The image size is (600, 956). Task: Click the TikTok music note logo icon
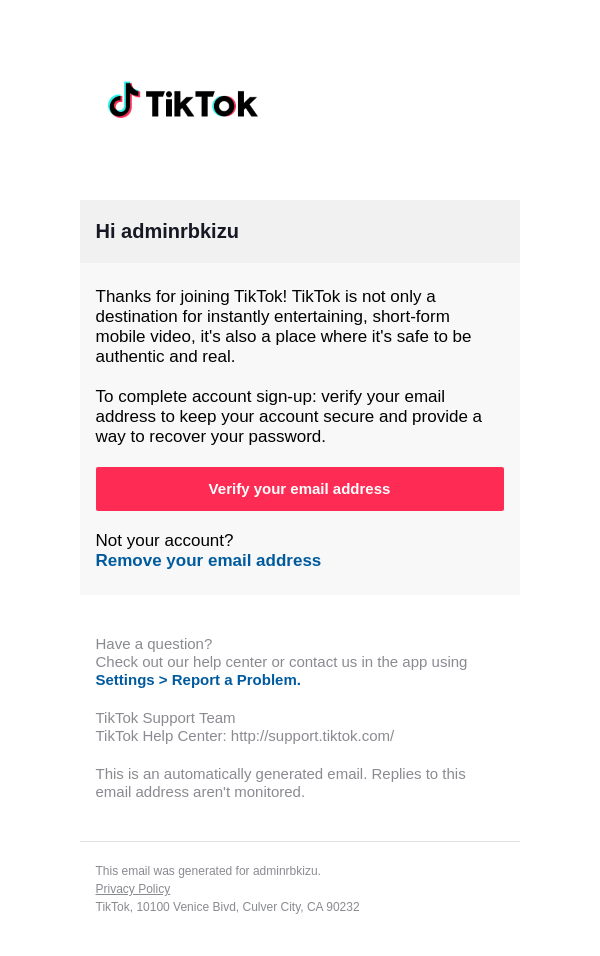coord(123,101)
